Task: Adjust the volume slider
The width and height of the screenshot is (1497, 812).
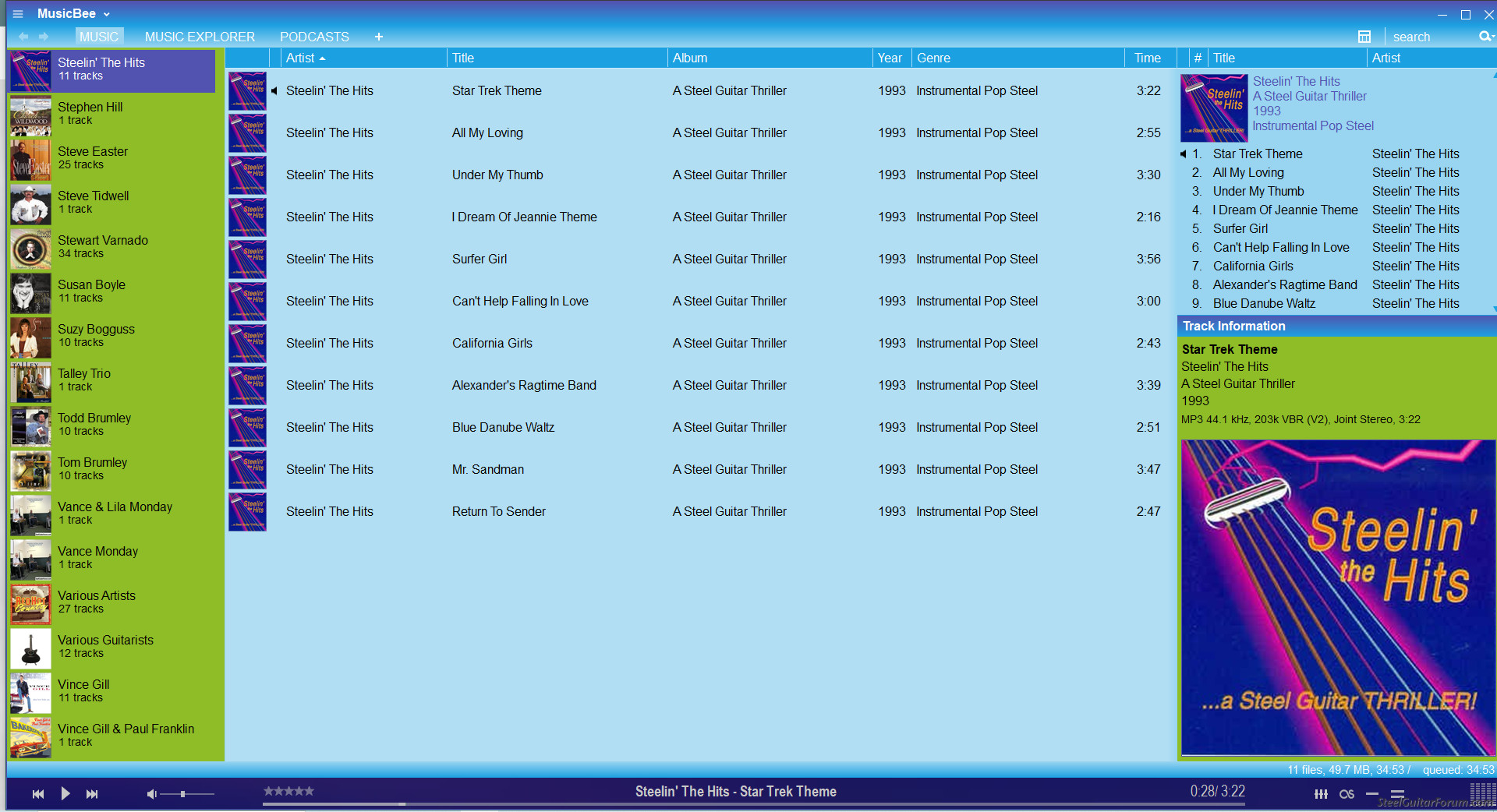Action: click(187, 794)
